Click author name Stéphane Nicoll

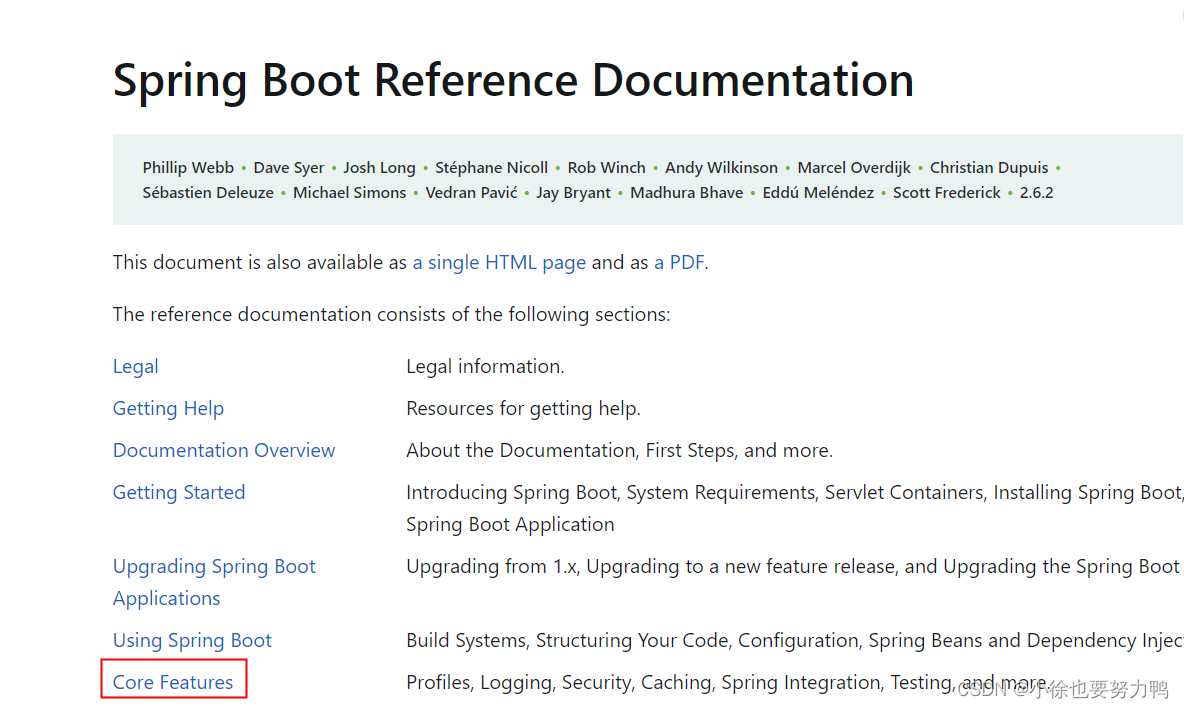point(492,168)
